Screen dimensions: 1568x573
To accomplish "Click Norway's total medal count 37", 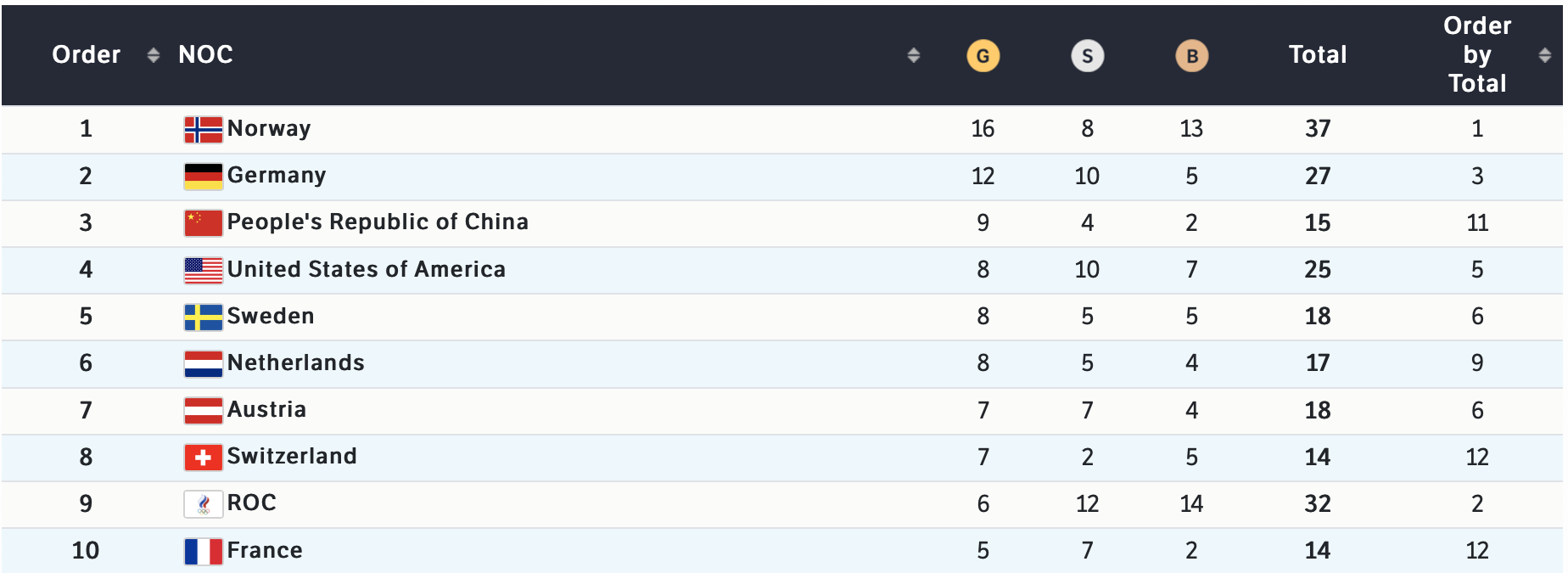I will point(1317,129).
